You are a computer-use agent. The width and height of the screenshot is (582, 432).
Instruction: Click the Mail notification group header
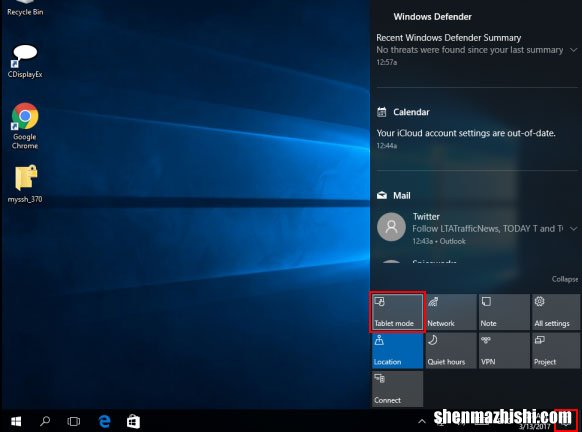click(x=393, y=196)
